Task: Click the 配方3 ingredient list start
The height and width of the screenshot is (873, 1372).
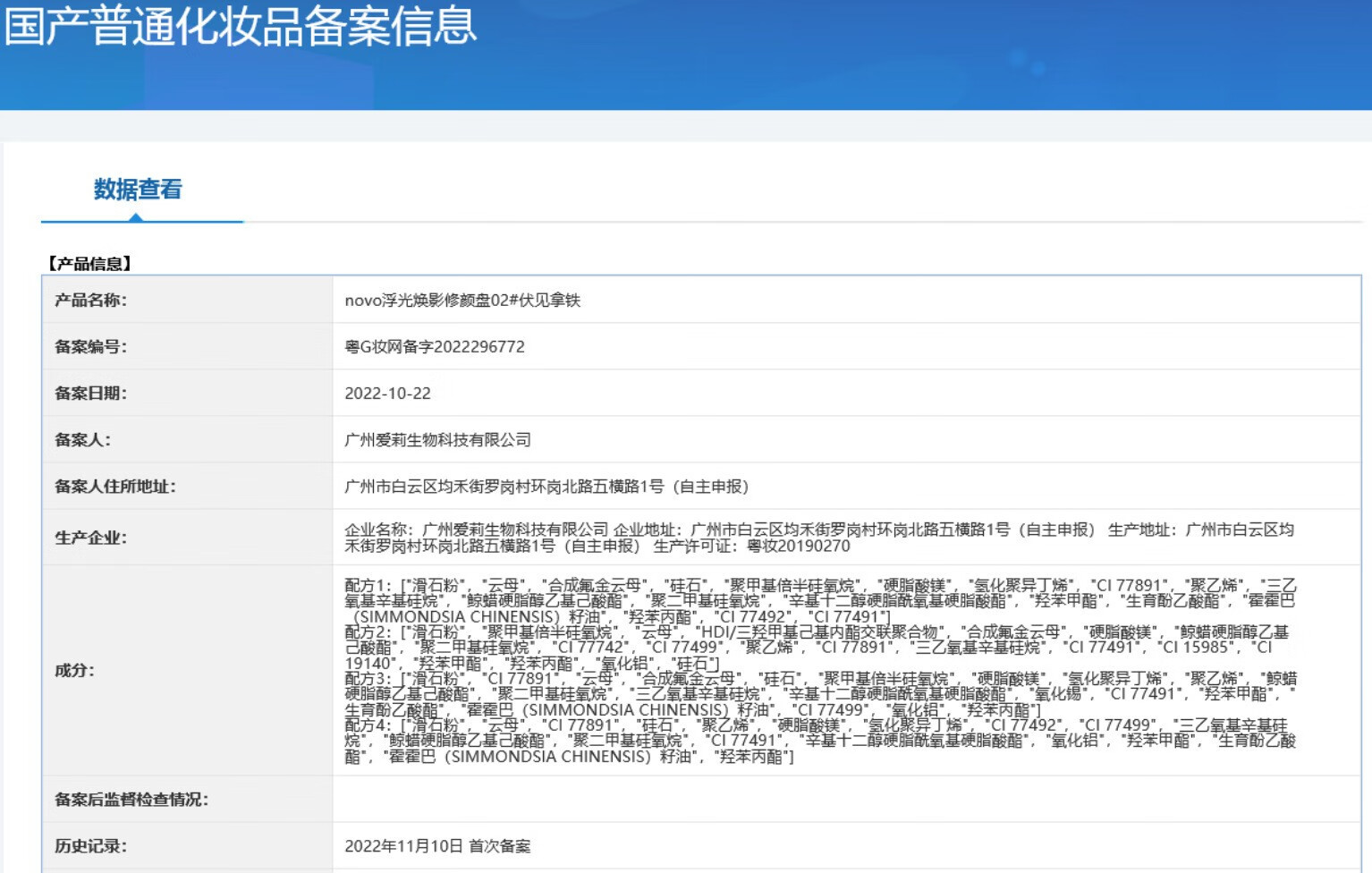Action: [367, 679]
